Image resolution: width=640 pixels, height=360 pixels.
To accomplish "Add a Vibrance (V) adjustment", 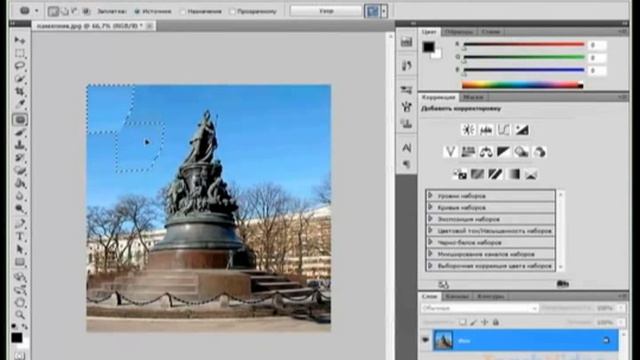I will click(450, 152).
